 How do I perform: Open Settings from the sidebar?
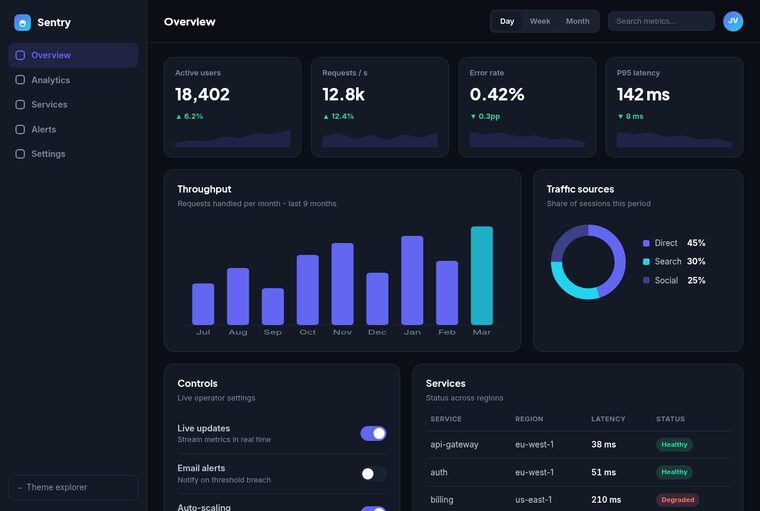[x=73, y=154]
